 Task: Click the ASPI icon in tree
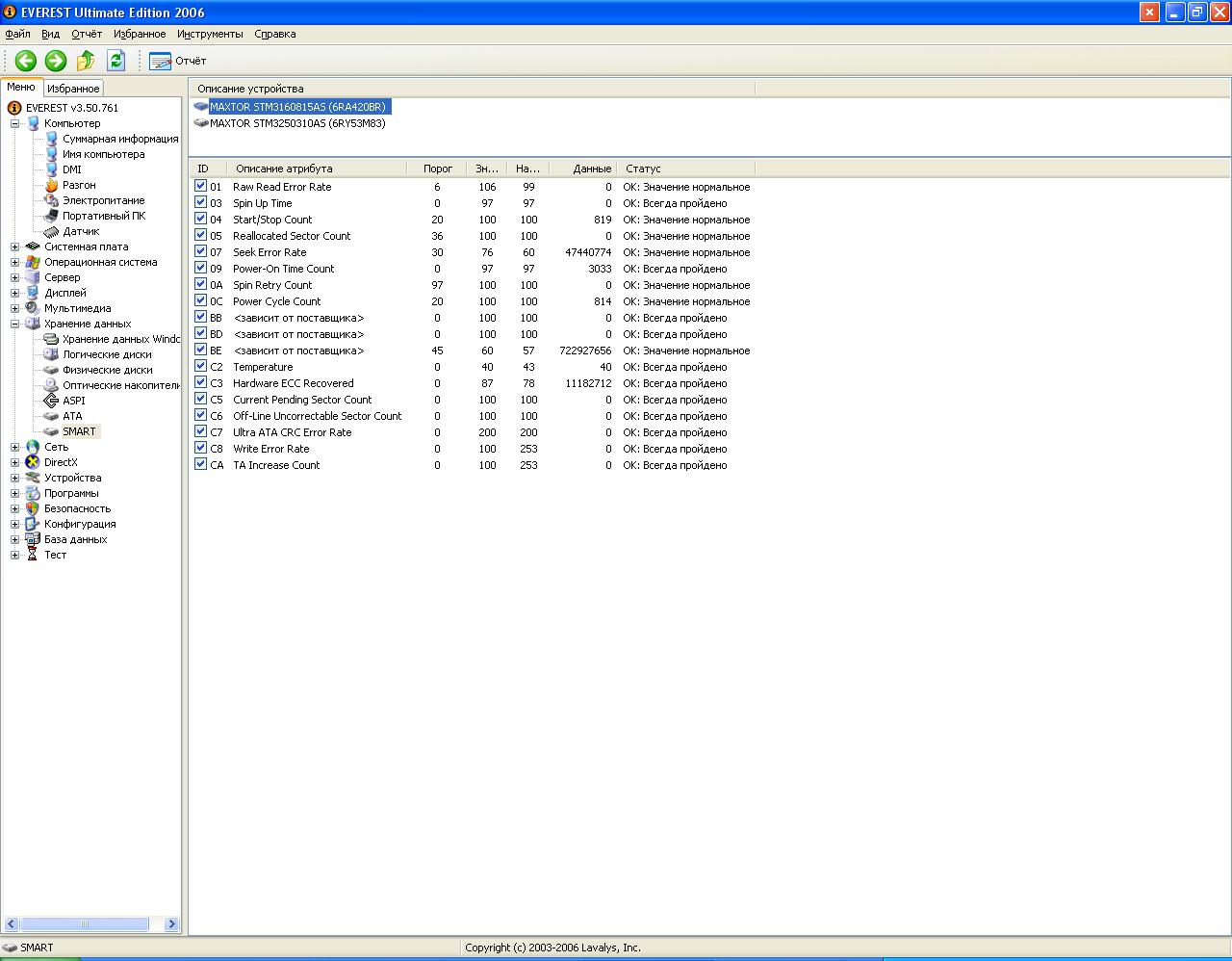pyautogui.click(x=52, y=401)
